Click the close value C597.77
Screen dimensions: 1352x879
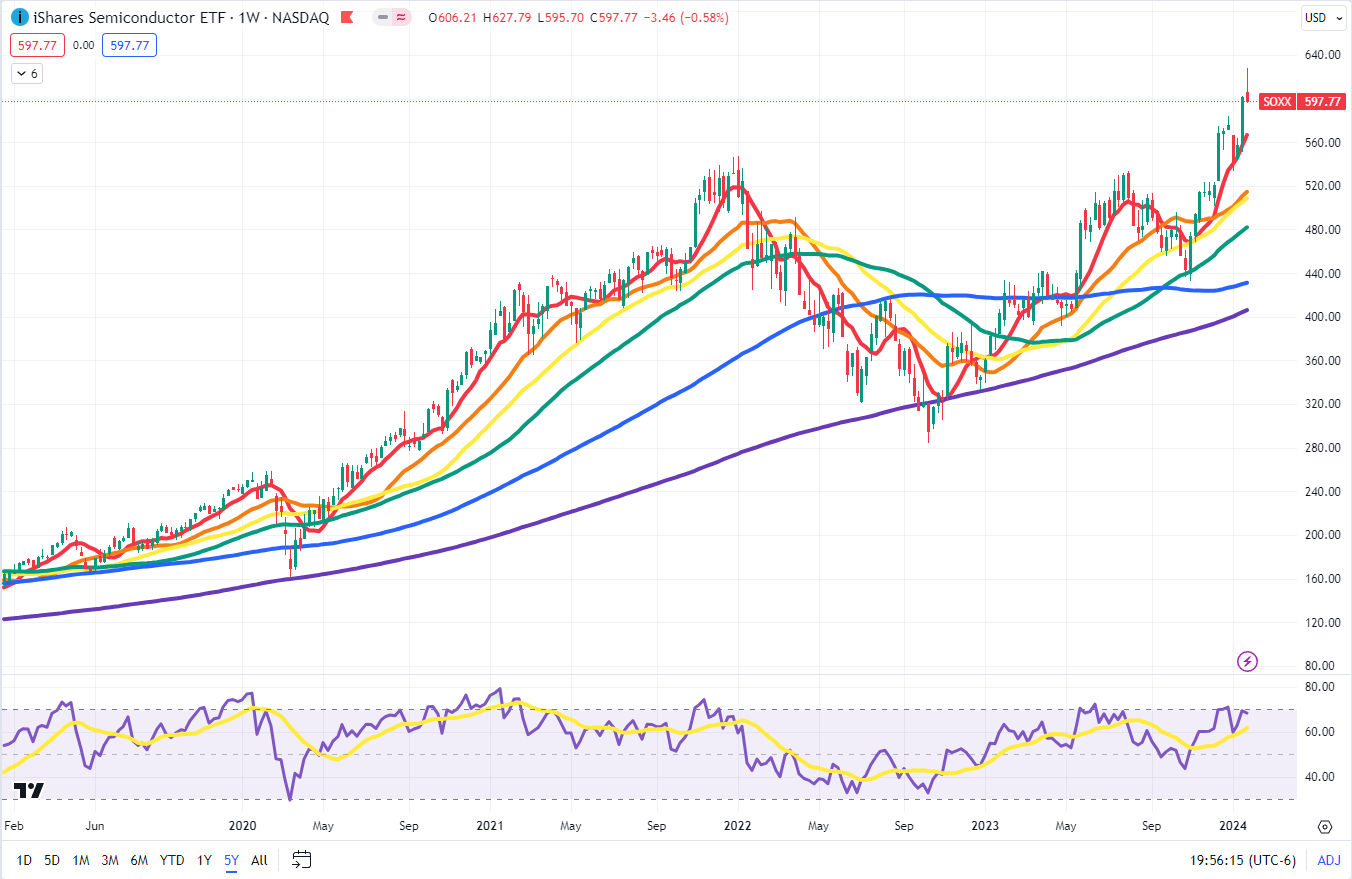(x=614, y=18)
